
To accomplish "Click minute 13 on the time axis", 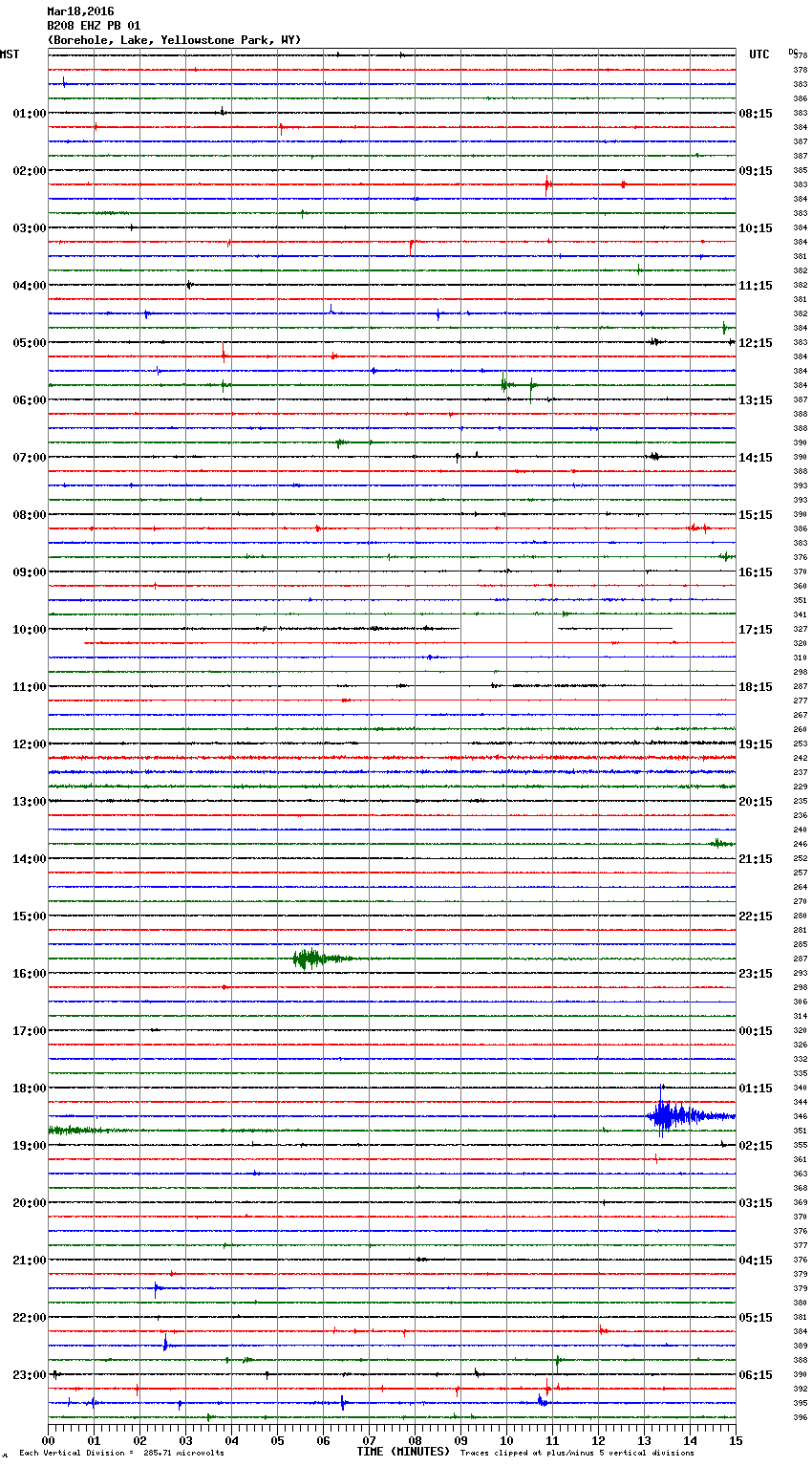I will point(644,1440).
